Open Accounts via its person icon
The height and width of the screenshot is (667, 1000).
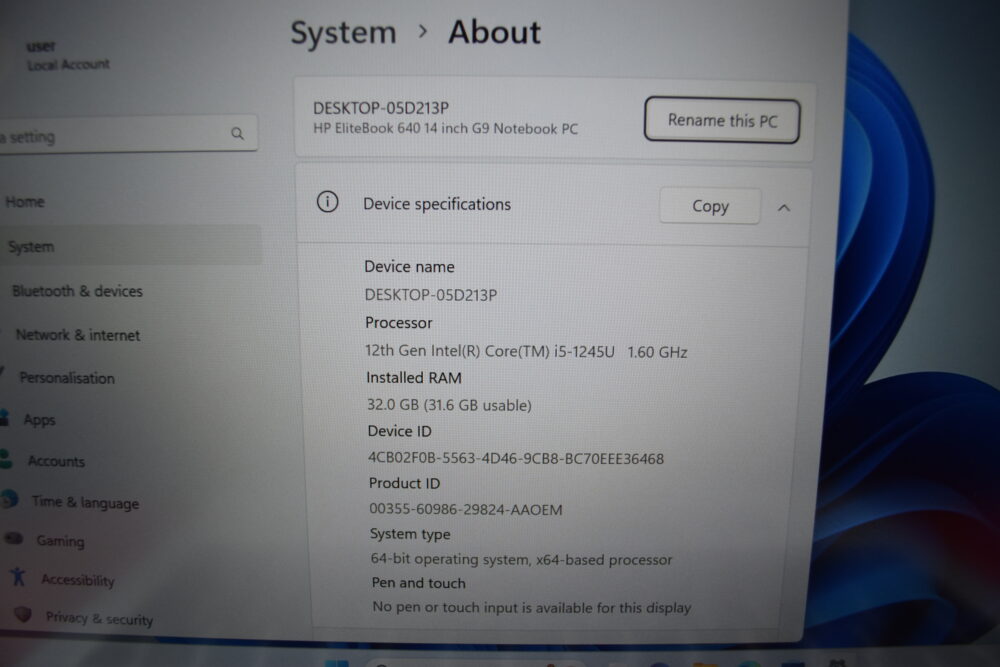tap(6, 458)
